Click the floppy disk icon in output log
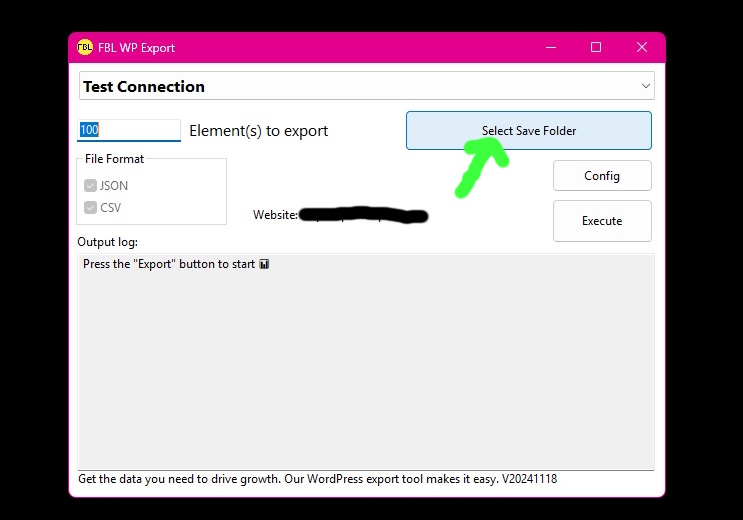Viewport: 743px width, 520px height. click(264, 265)
